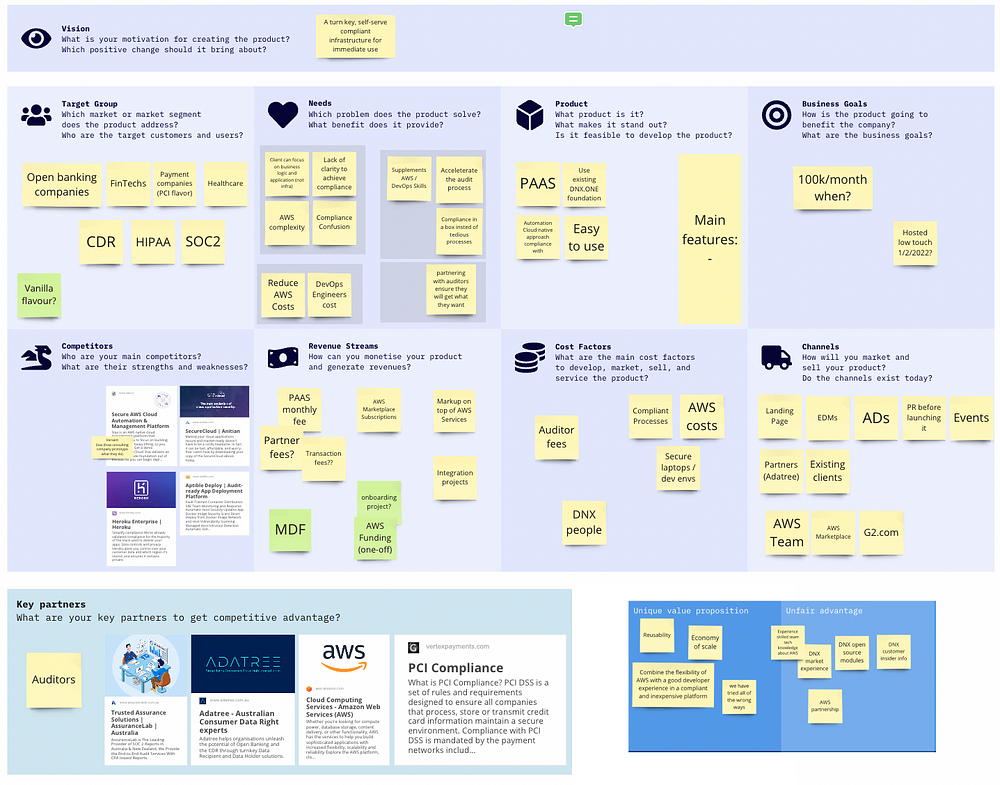Open the Adatree partner link card

[x=243, y=699]
